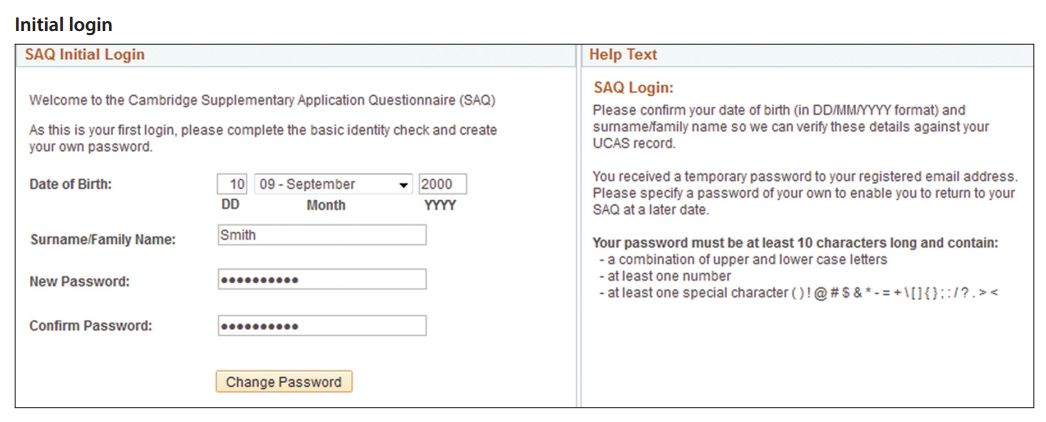1046x422 pixels.
Task: Click the SAQ Login help heading
Action: click(x=634, y=88)
